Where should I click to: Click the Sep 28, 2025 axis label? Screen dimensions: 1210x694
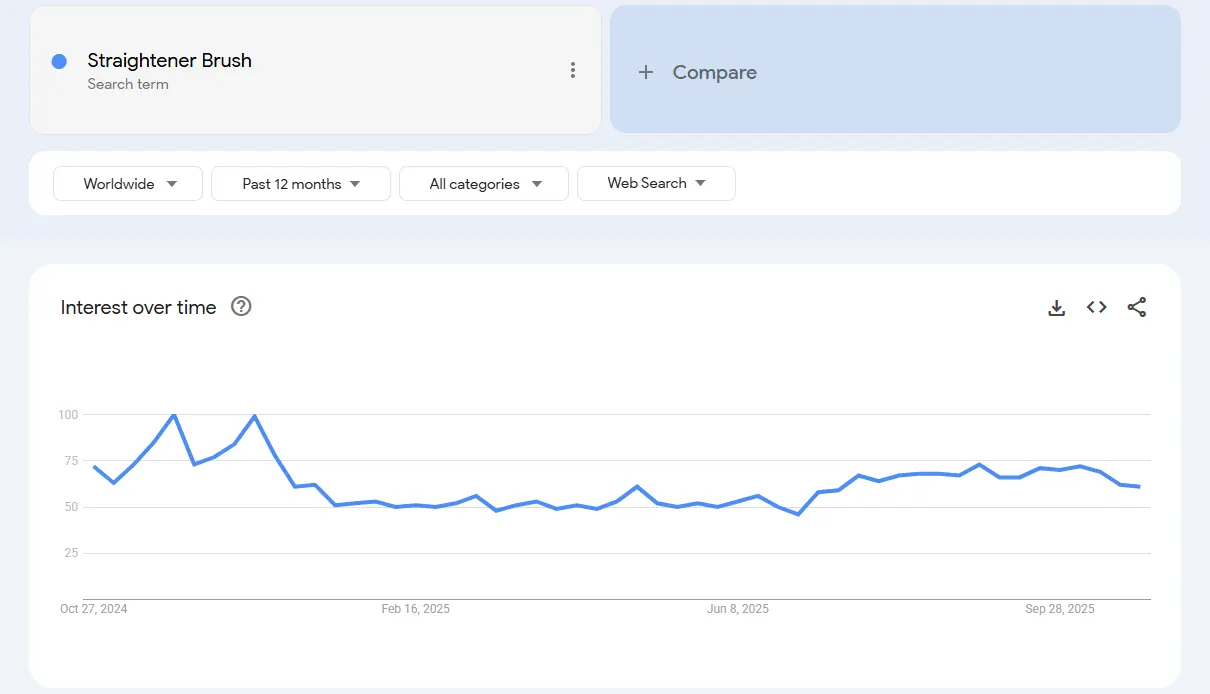pos(1059,609)
